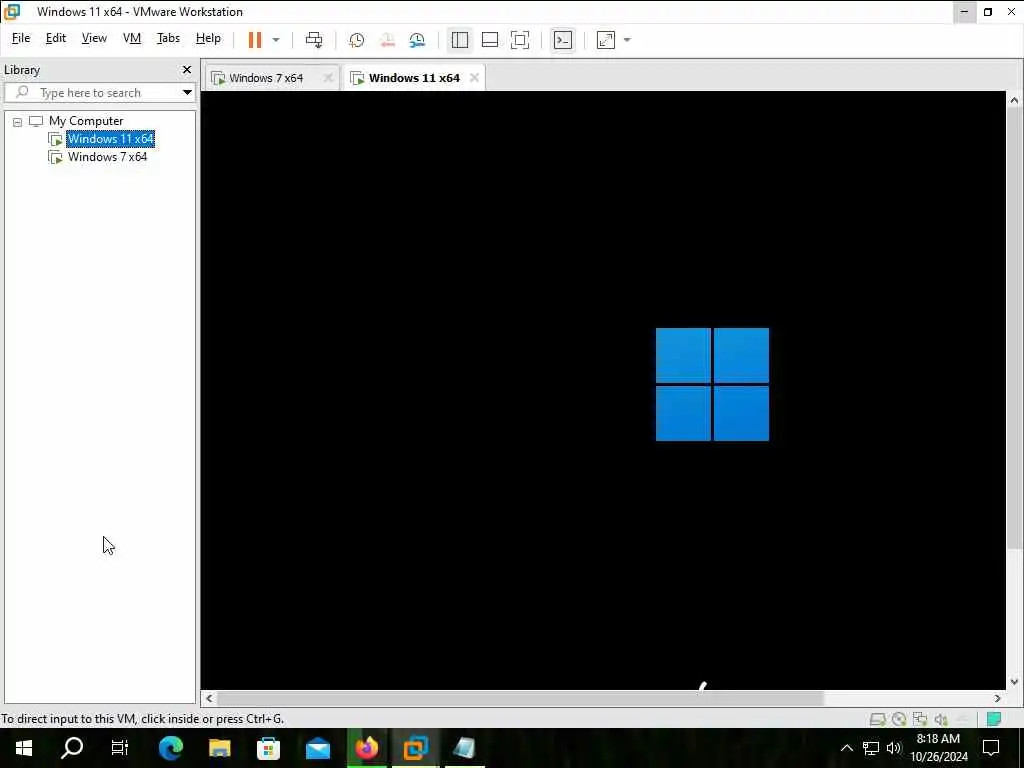Image resolution: width=1024 pixels, height=768 pixels.
Task: Pause the virtual machine with the orange Pause button
Action: (255, 40)
